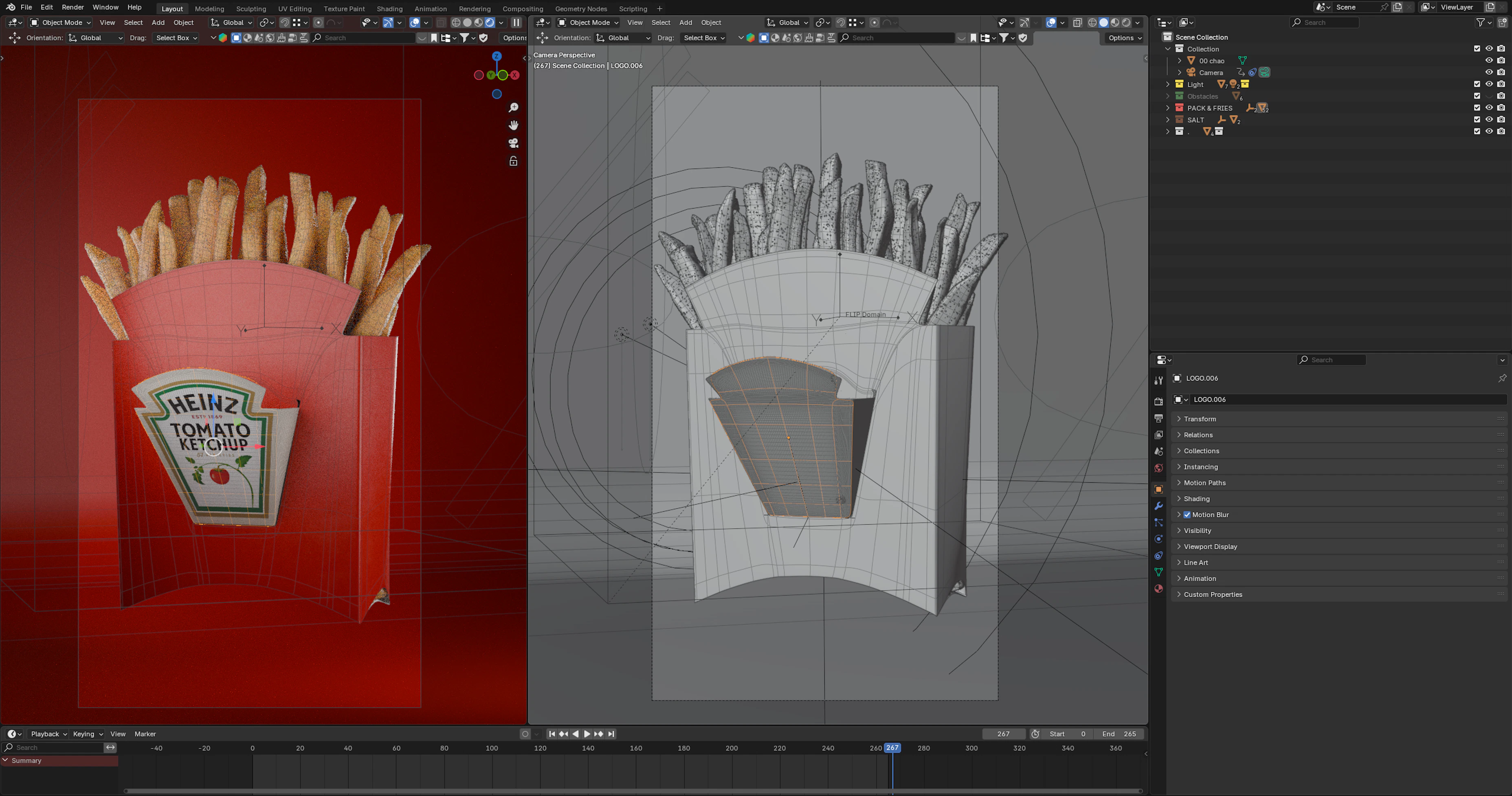Click the add workspace plus button

(x=660, y=9)
